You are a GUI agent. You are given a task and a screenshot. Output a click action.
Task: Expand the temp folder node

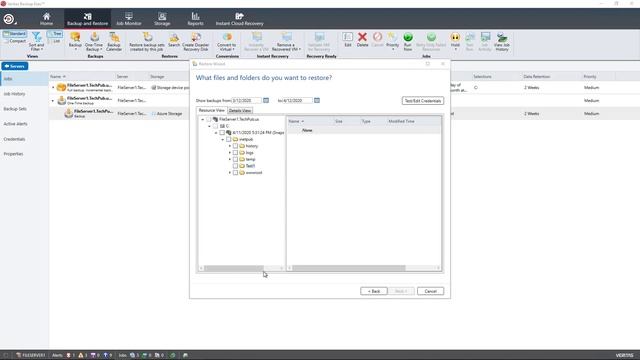tap(229, 159)
